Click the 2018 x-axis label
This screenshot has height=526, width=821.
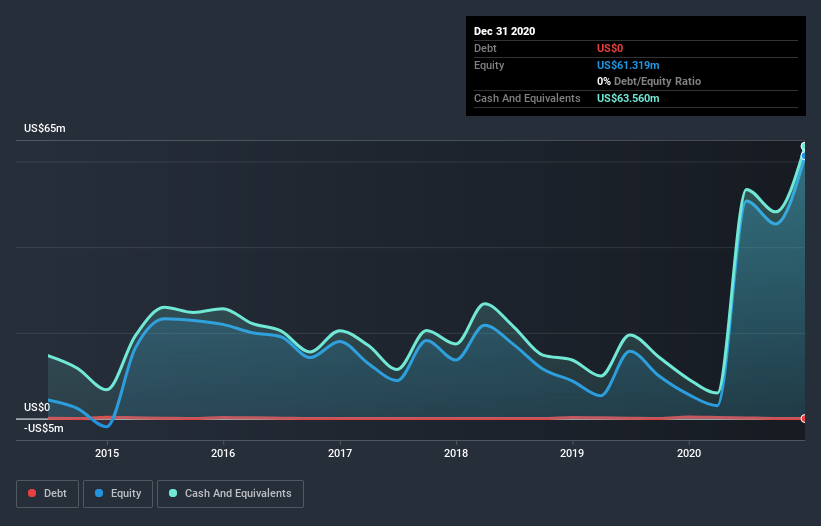pyautogui.click(x=456, y=453)
